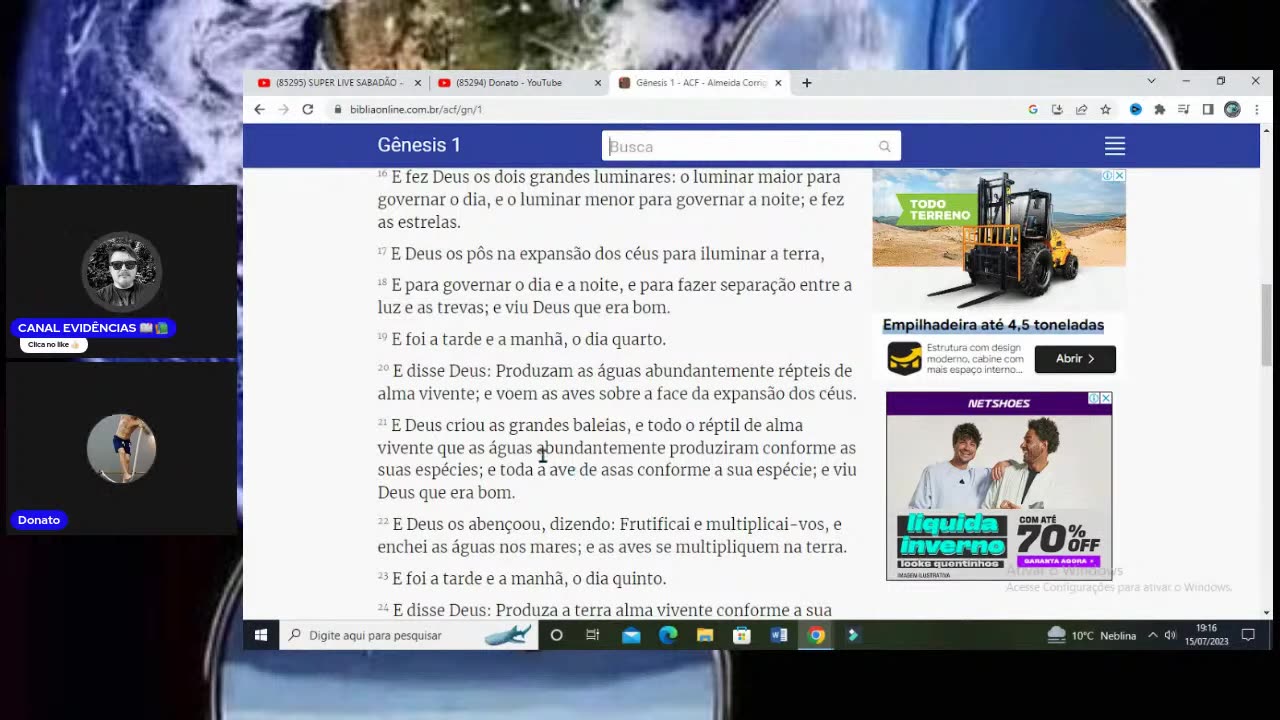The width and height of the screenshot is (1280, 720).
Task: Click the browser forward arrow
Action: coord(283,109)
